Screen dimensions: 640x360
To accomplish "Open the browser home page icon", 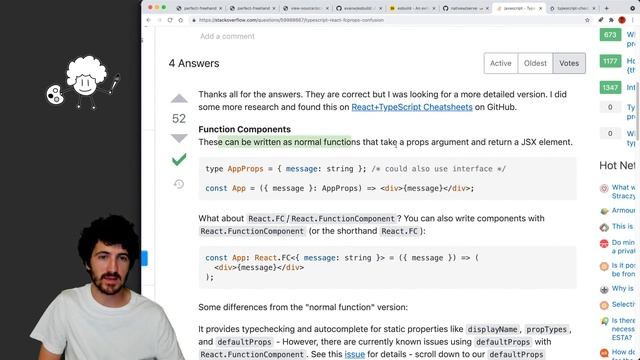I will pyautogui.click(x=180, y=20).
